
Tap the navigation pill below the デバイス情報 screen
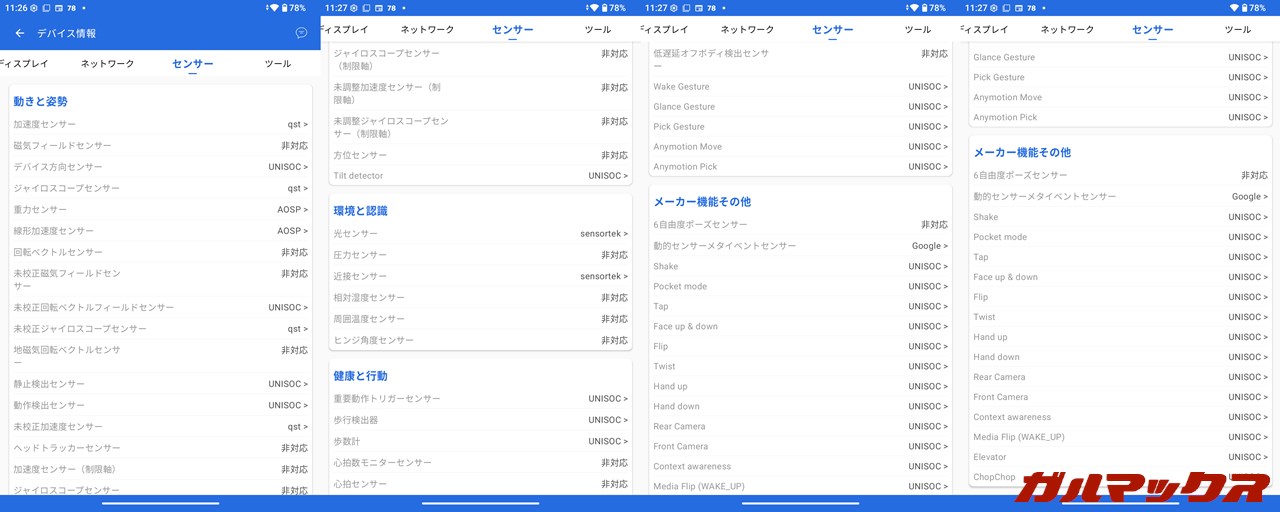pyautogui.click(x=160, y=503)
